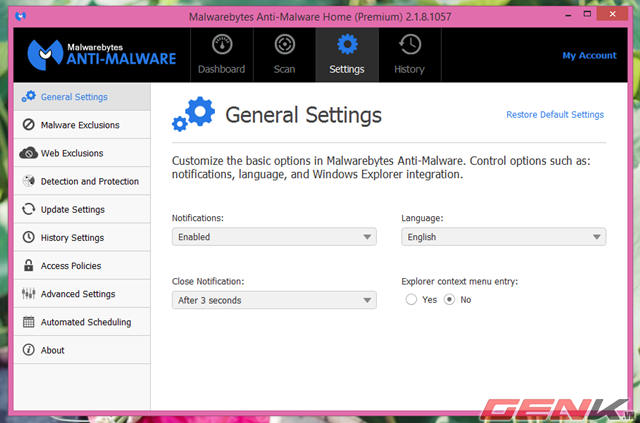Click the Settings gear icon in header
Image resolution: width=640 pixels, height=423 pixels.
[347, 44]
